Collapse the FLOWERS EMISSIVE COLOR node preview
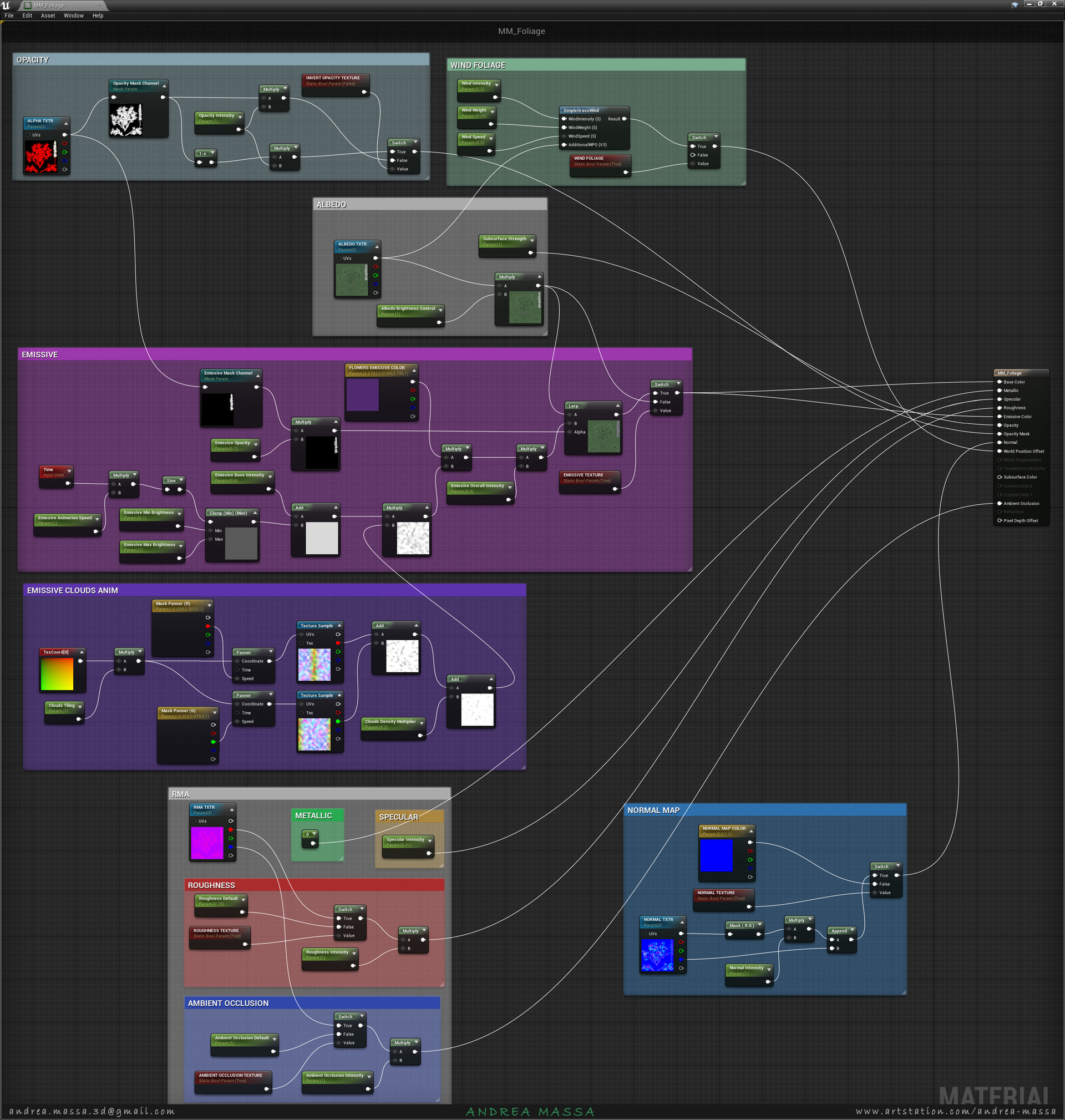 point(414,370)
